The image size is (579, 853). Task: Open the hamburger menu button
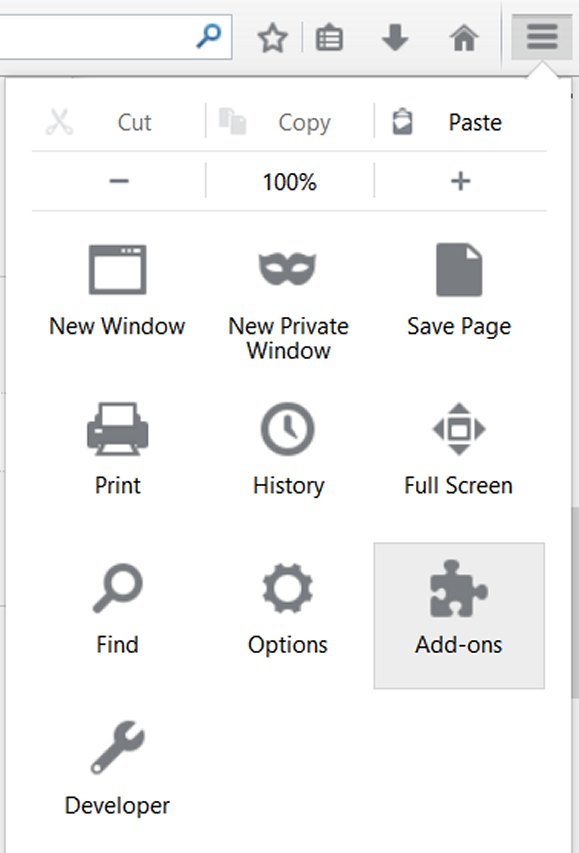(541, 38)
